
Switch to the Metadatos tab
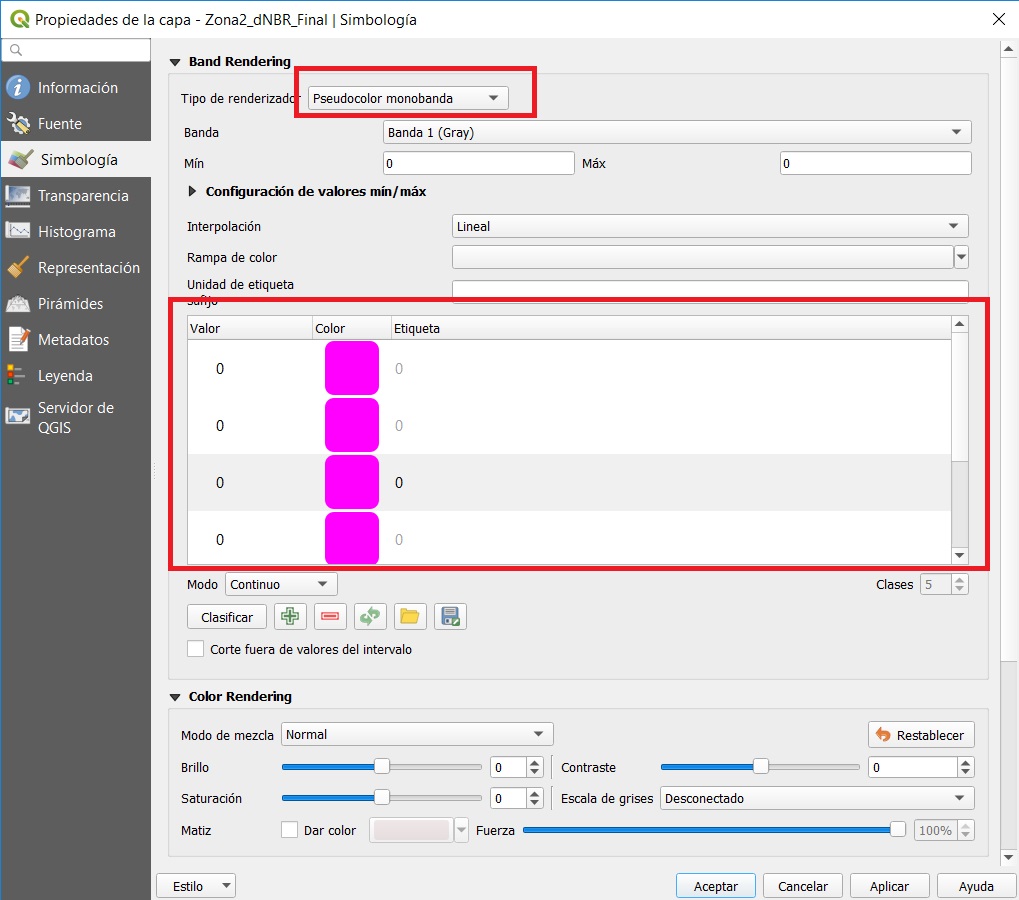tap(73, 340)
